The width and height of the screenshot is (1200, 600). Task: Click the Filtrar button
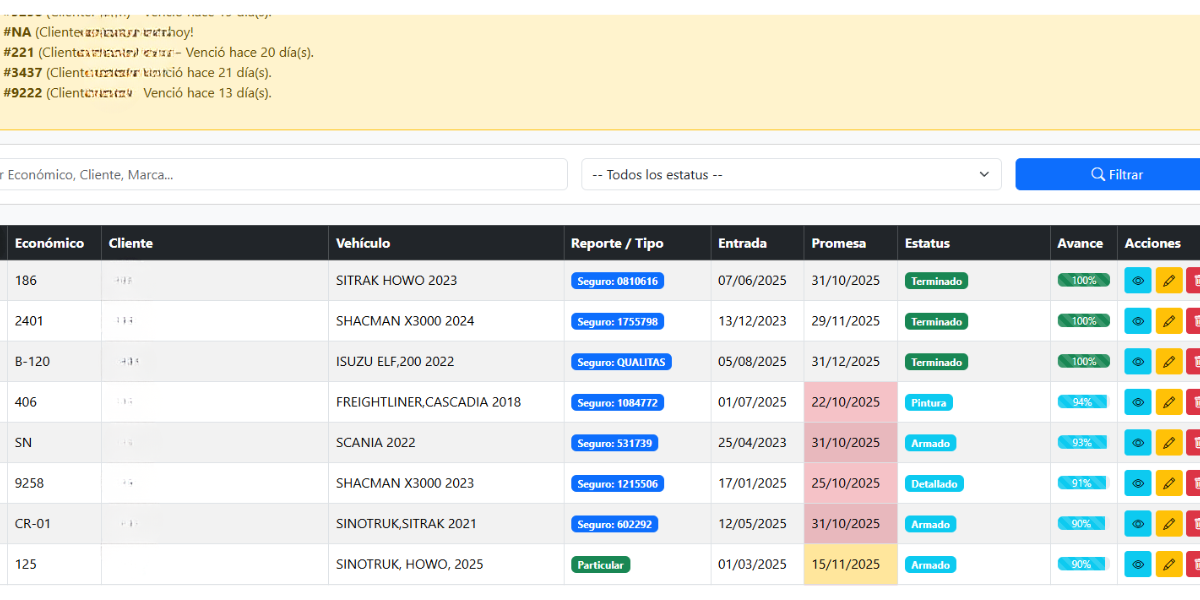coord(1107,174)
